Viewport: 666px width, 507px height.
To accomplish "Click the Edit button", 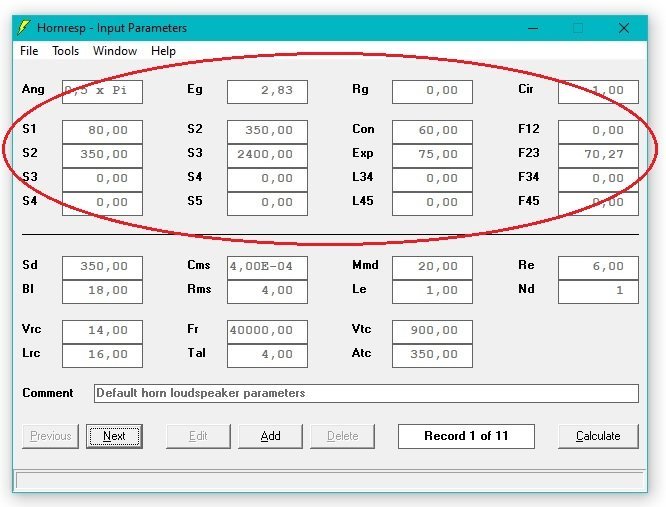I will 198,436.
